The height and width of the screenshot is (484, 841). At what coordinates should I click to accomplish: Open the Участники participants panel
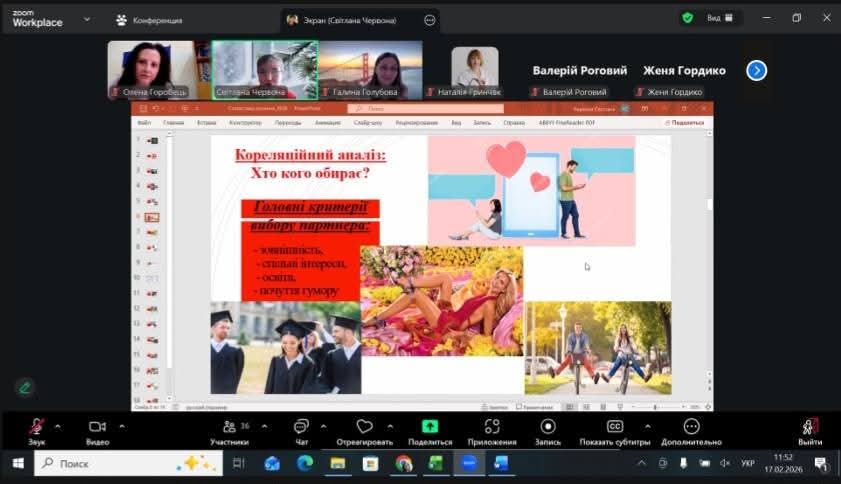pos(229,427)
